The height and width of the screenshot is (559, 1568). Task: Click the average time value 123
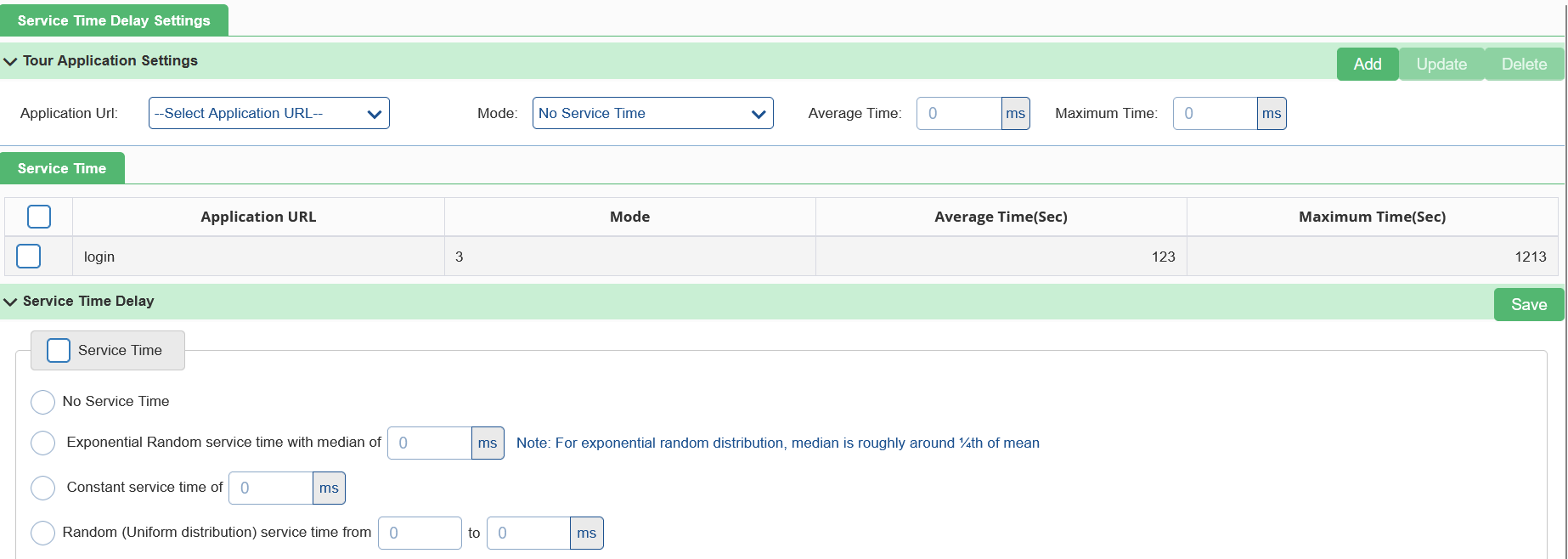coord(1163,257)
